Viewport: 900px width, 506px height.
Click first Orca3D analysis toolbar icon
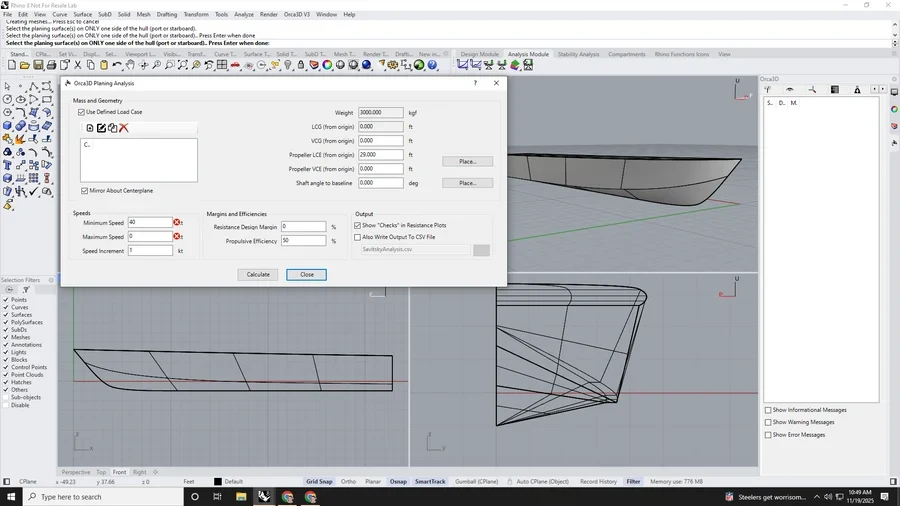[x=463, y=65]
